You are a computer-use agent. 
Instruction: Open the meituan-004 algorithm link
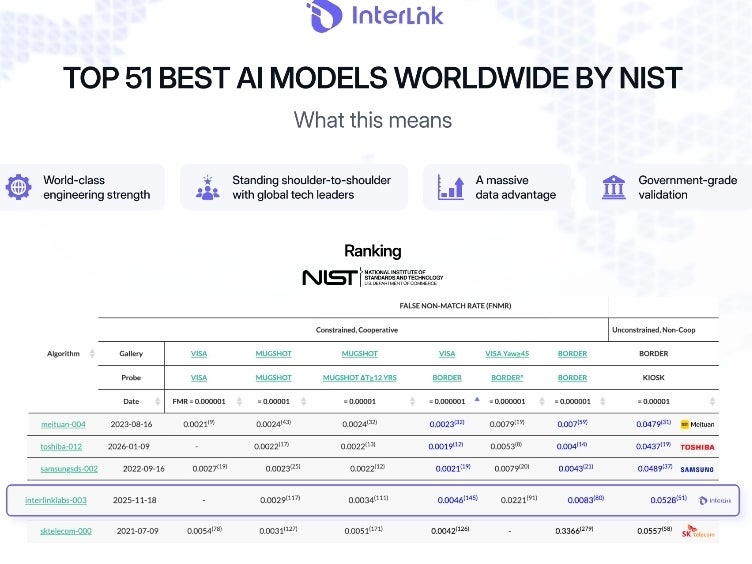coord(63,424)
